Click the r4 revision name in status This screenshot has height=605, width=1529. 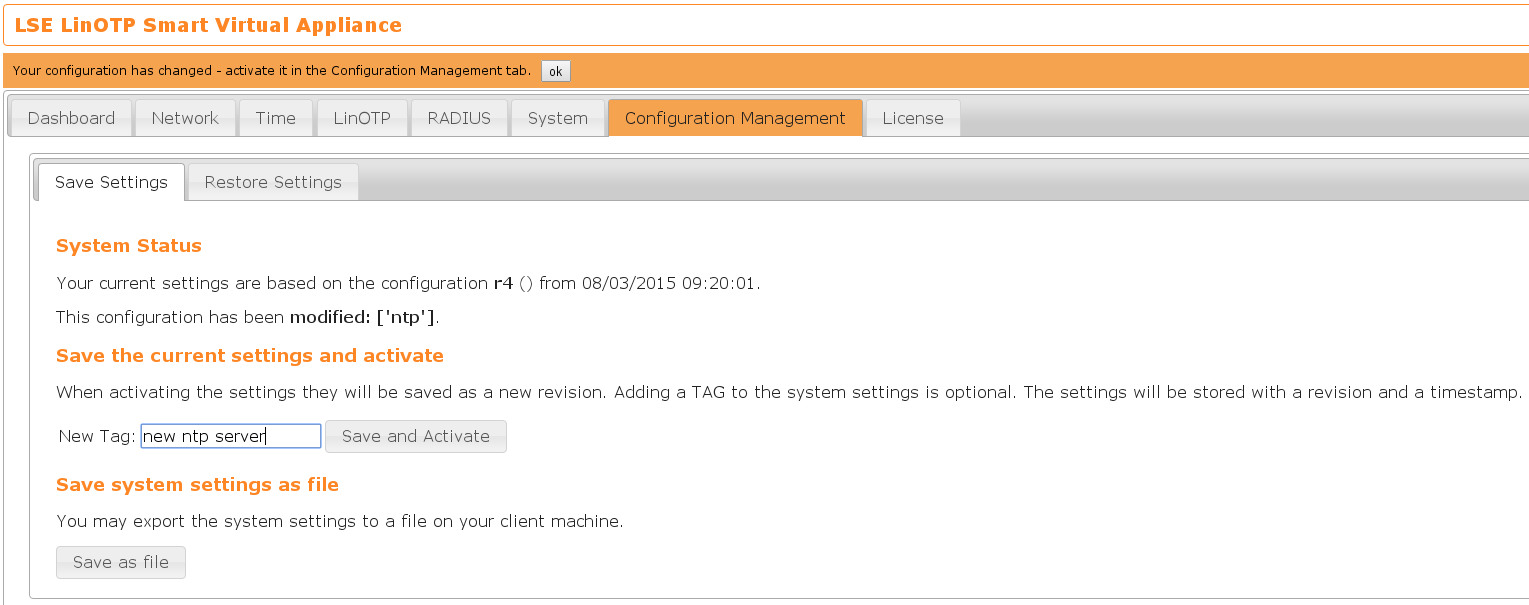point(503,283)
